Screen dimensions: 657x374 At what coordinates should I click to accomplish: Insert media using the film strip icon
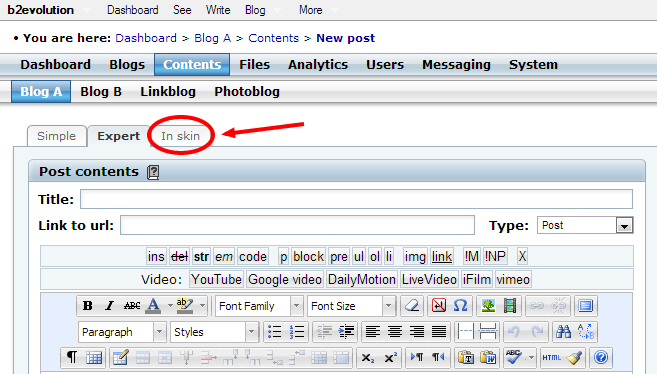(x=510, y=306)
